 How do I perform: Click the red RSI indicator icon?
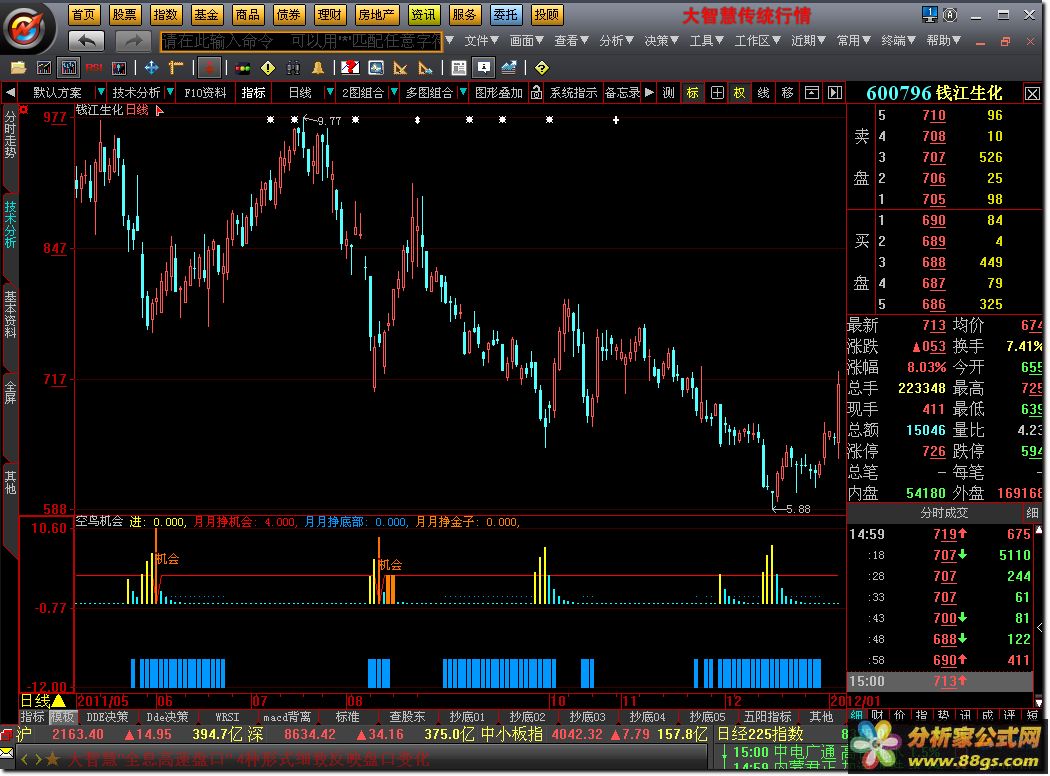click(x=94, y=68)
